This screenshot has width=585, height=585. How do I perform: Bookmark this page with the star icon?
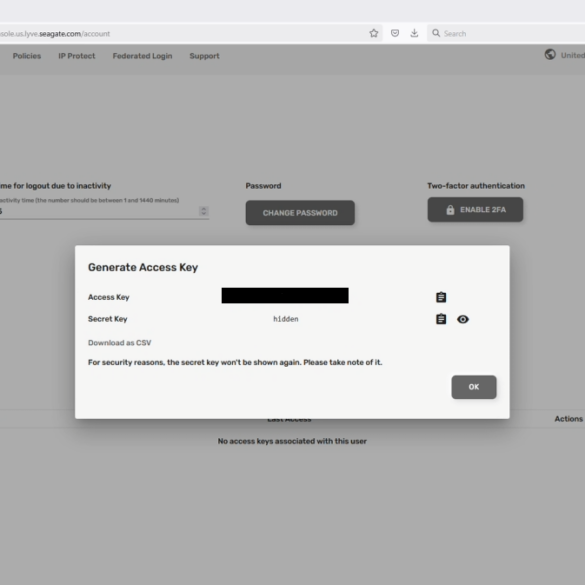click(374, 33)
